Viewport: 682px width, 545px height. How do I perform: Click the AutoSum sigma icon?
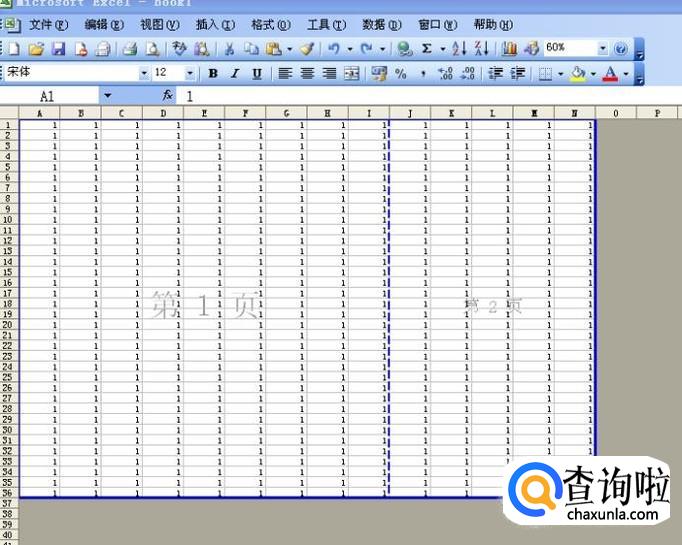(x=427, y=48)
